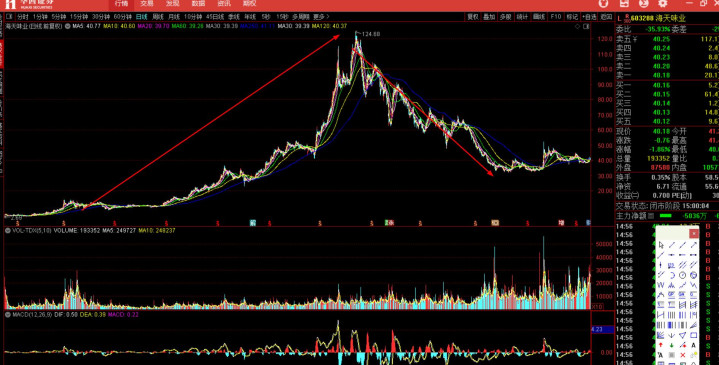Add stock via +自选 button
719x365 pixels.
coord(589,17)
